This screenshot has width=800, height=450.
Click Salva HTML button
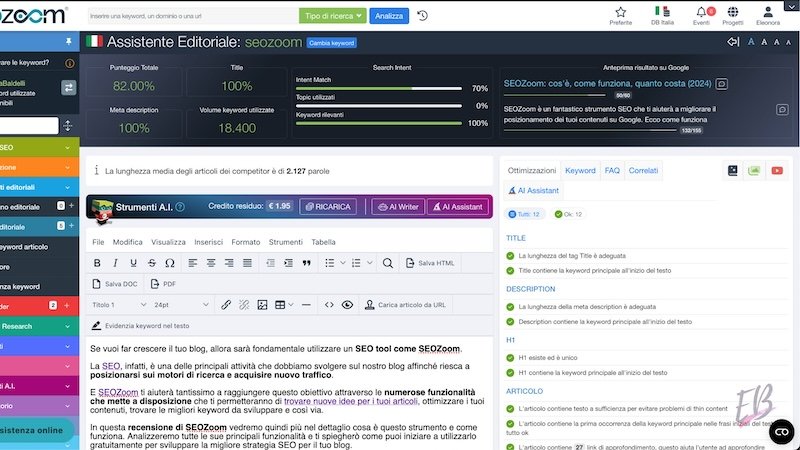pyautogui.click(x=430, y=263)
